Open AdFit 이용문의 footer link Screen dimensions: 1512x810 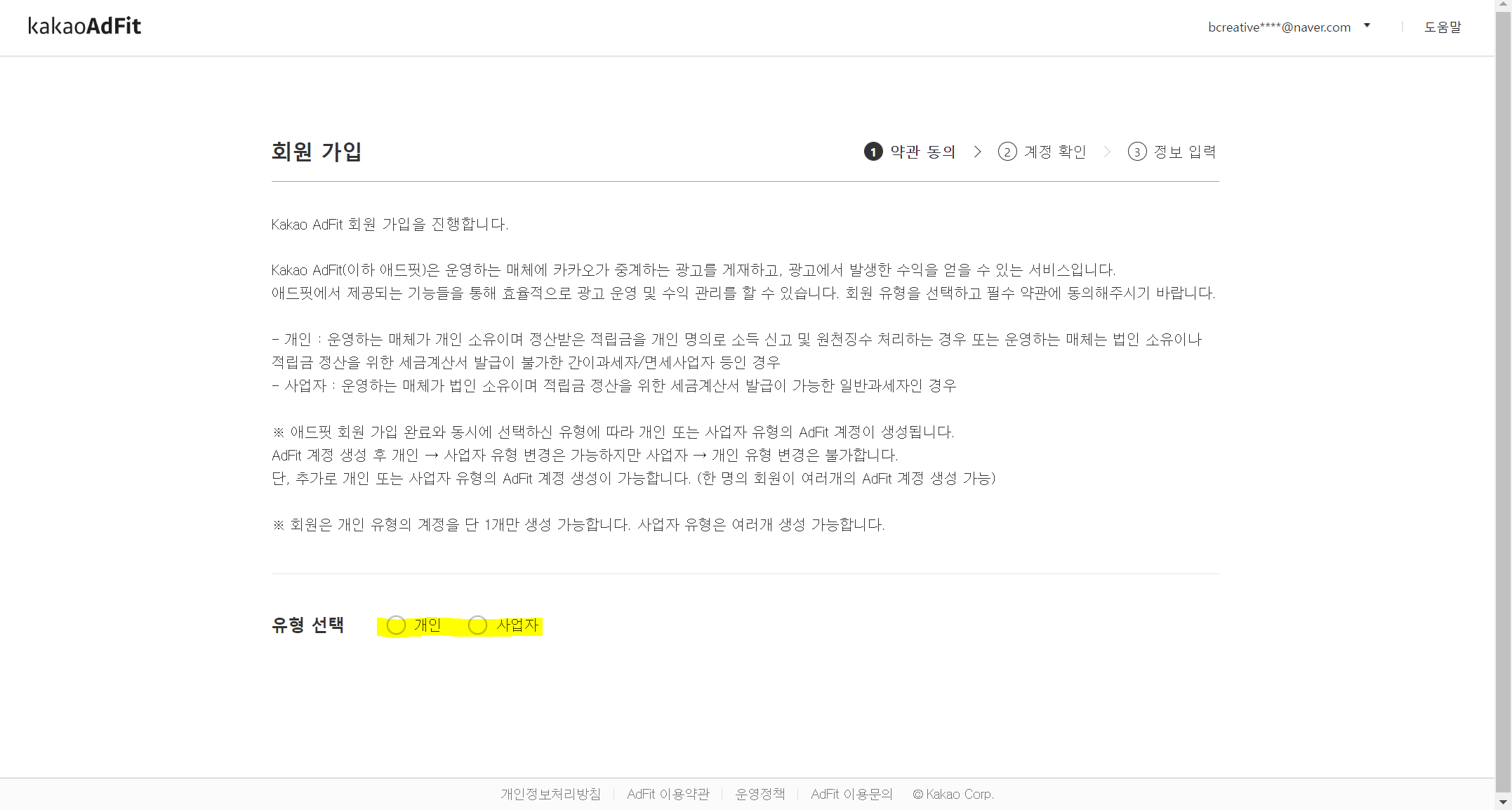[851, 794]
